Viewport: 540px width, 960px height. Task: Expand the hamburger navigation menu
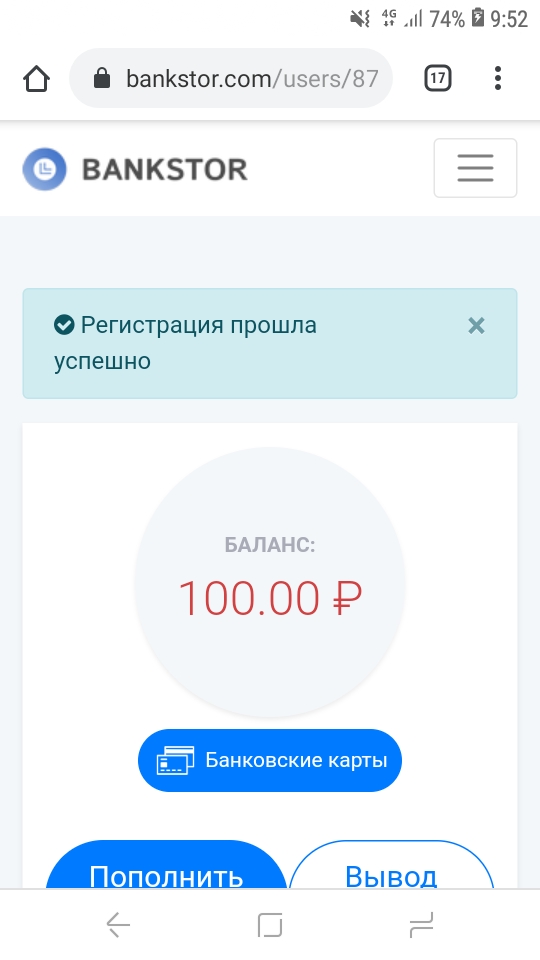tap(475, 168)
